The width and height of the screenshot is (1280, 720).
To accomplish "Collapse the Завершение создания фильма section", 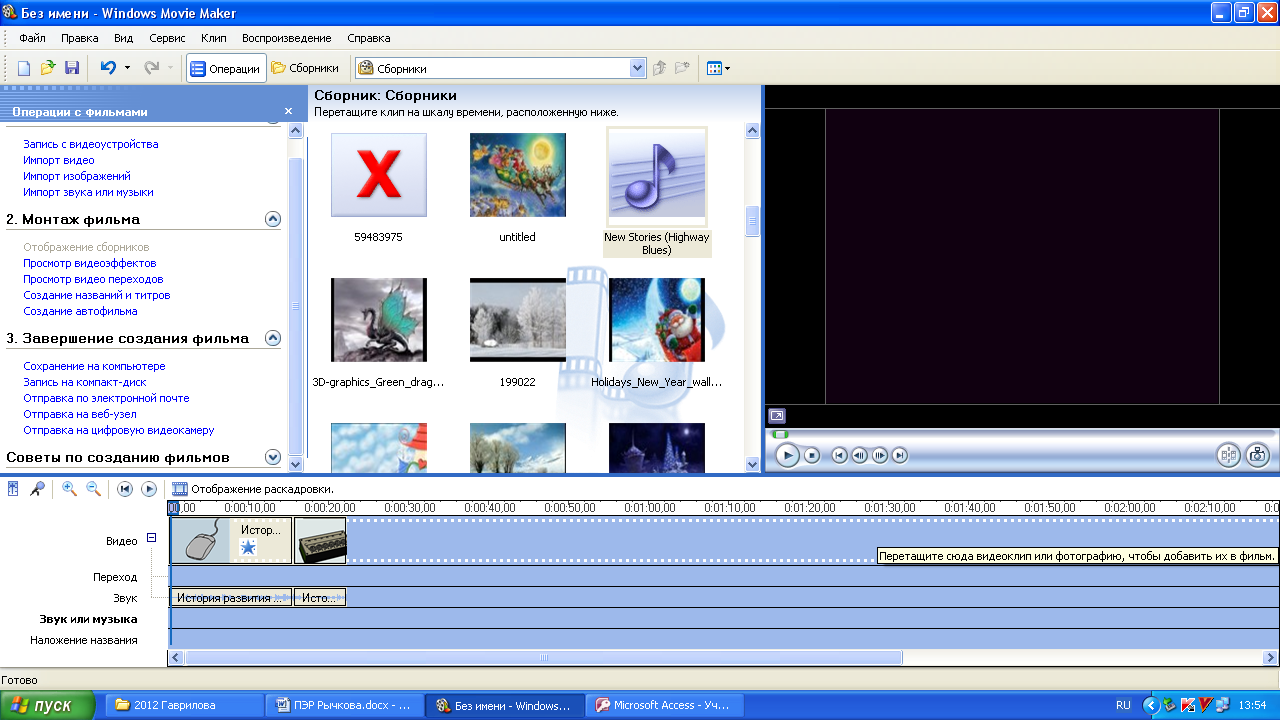I will click(272, 338).
